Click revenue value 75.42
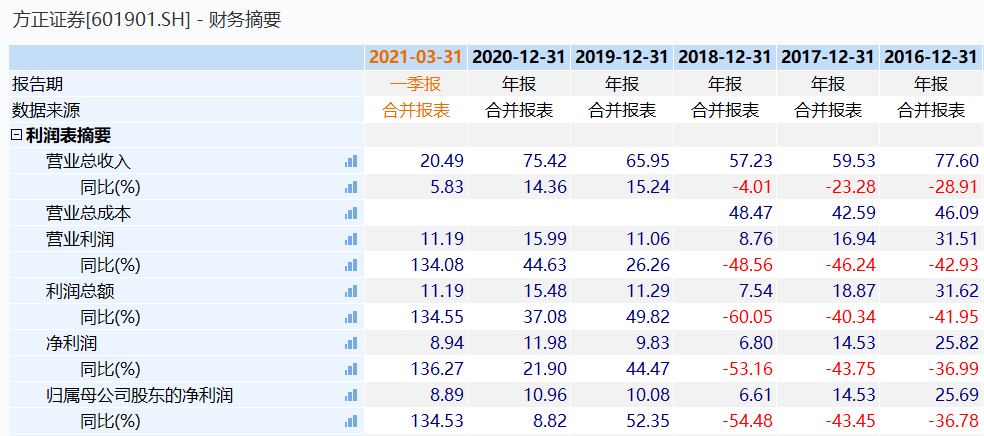This screenshot has width=984, height=436. tap(545, 161)
